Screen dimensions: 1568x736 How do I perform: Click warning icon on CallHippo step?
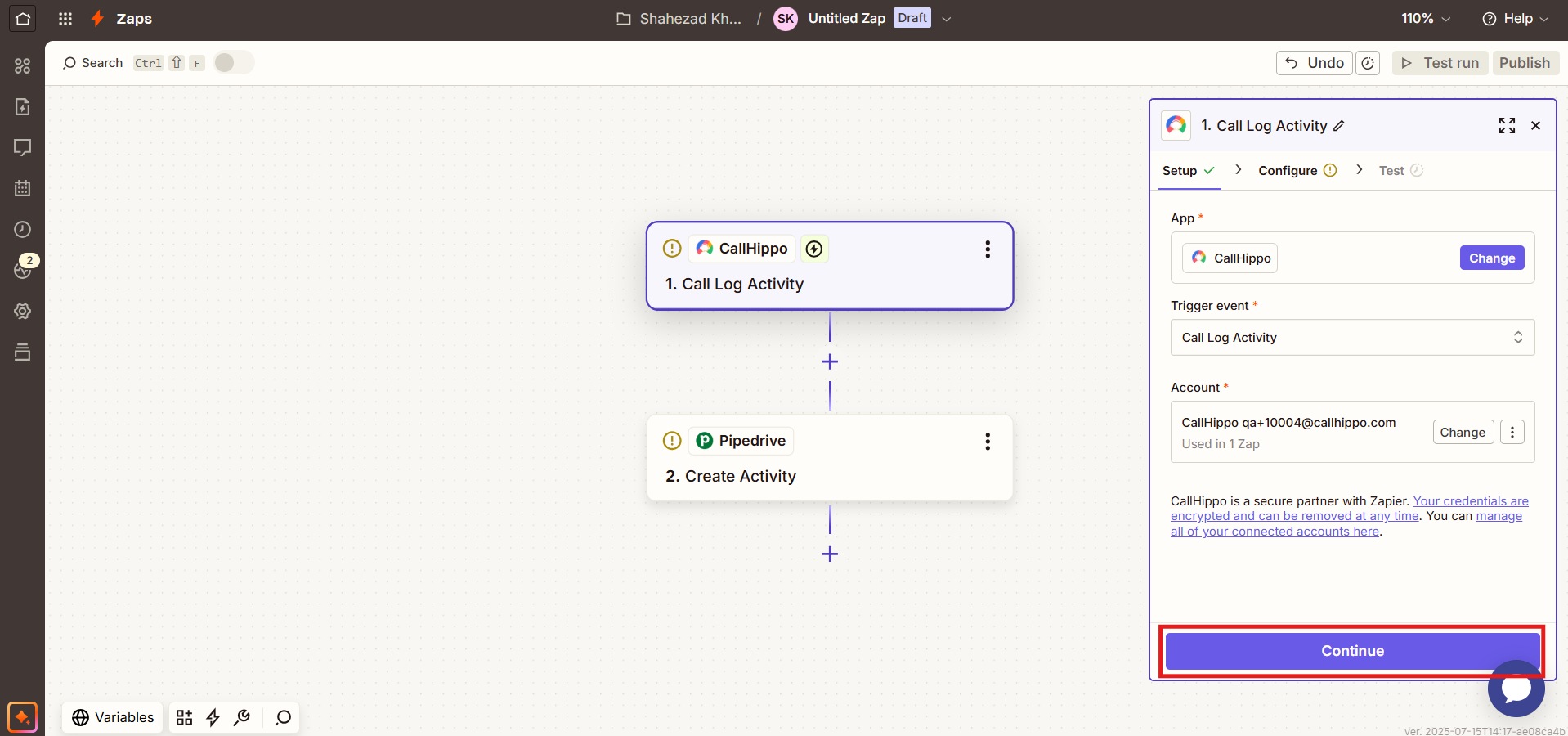coord(672,248)
